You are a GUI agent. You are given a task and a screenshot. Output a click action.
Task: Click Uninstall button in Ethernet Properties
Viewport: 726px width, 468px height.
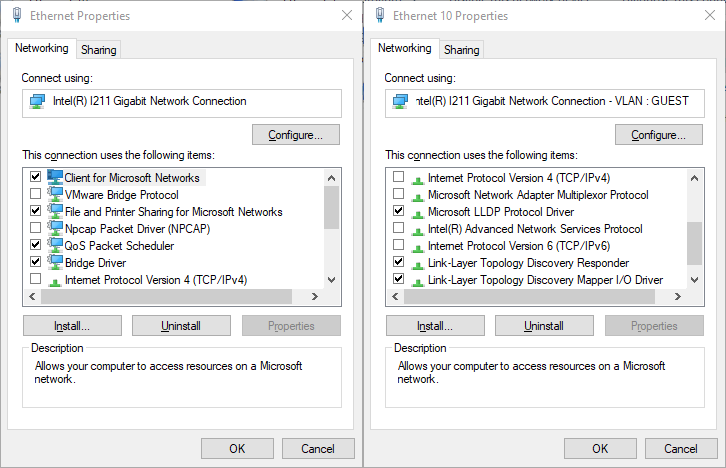(x=181, y=326)
